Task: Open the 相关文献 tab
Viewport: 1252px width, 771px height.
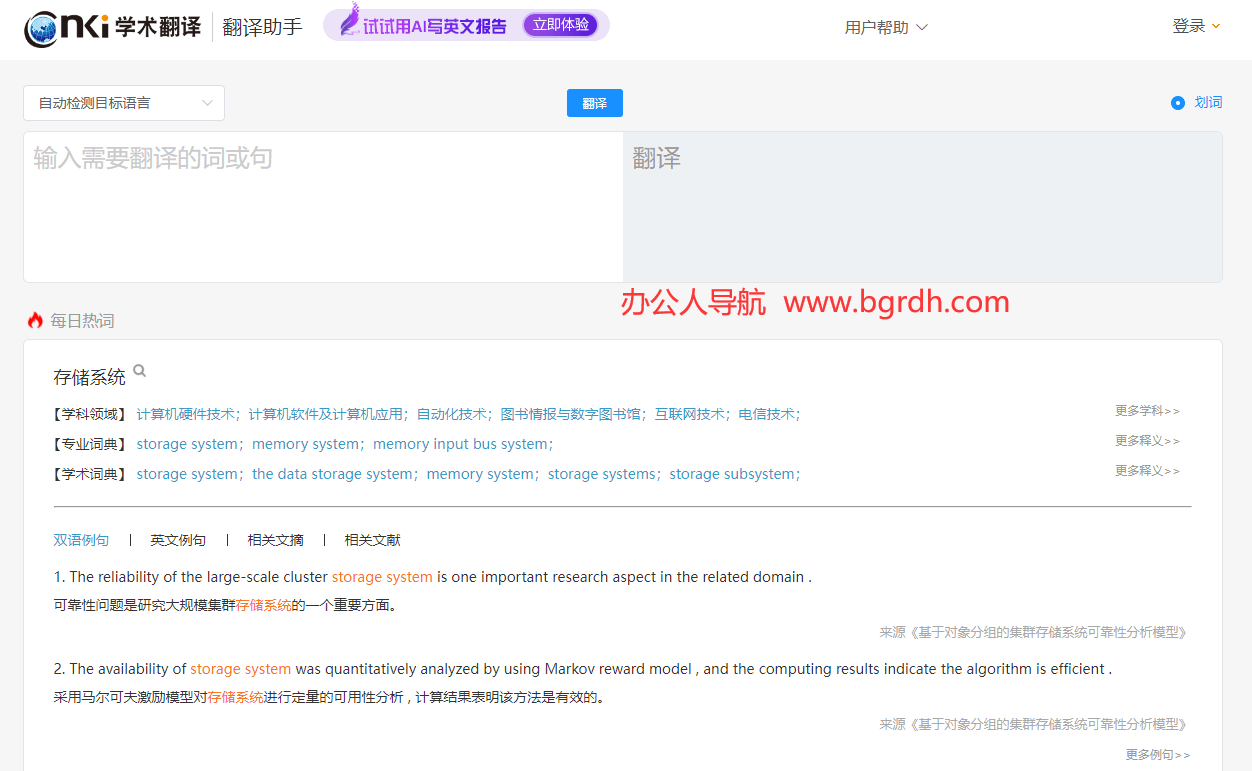Action: click(x=372, y=540)
